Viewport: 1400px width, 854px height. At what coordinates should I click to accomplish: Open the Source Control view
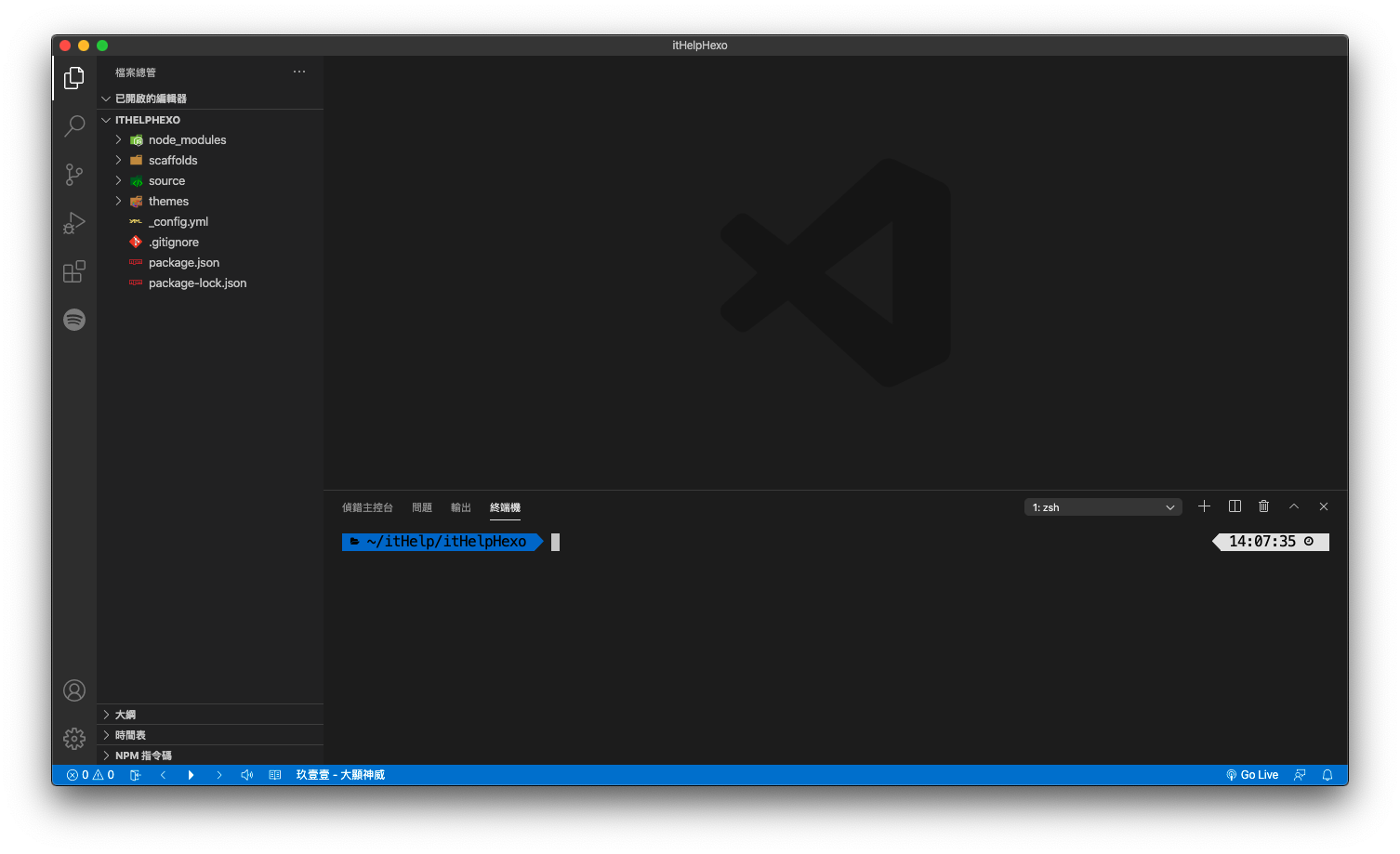point(74,174)
